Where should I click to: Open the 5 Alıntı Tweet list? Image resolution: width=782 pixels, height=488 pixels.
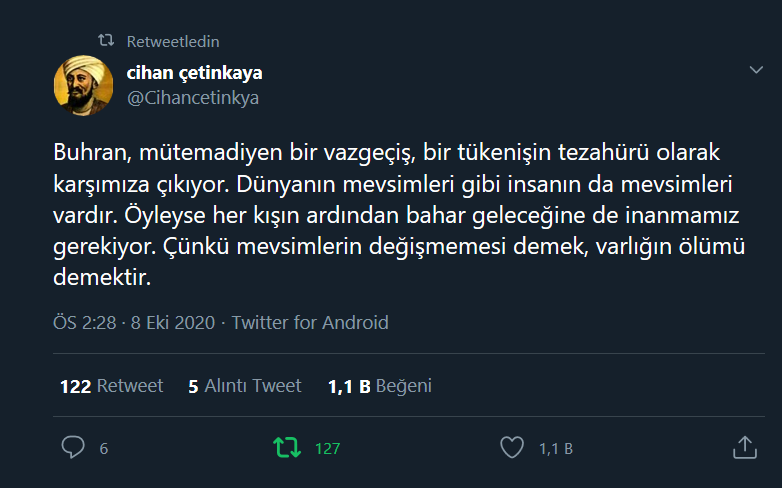[245, 386]
